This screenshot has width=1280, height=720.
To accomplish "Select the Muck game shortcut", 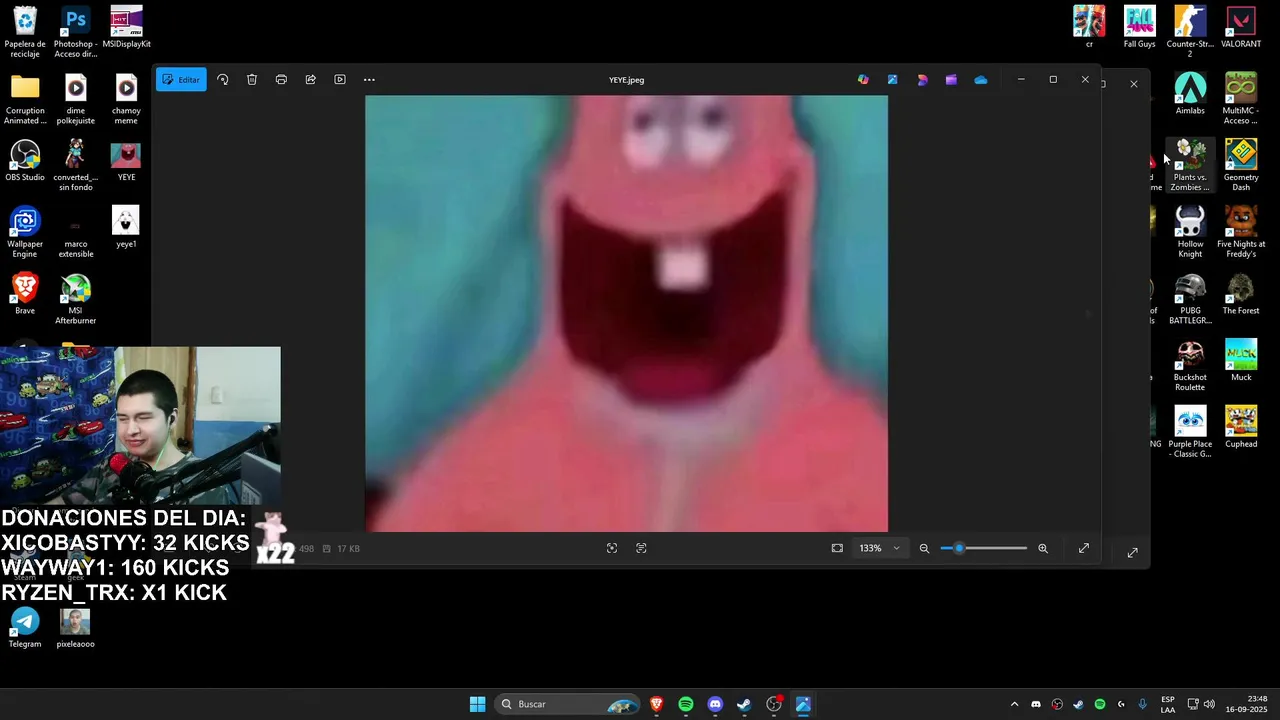I will (x=1241, y=361).
